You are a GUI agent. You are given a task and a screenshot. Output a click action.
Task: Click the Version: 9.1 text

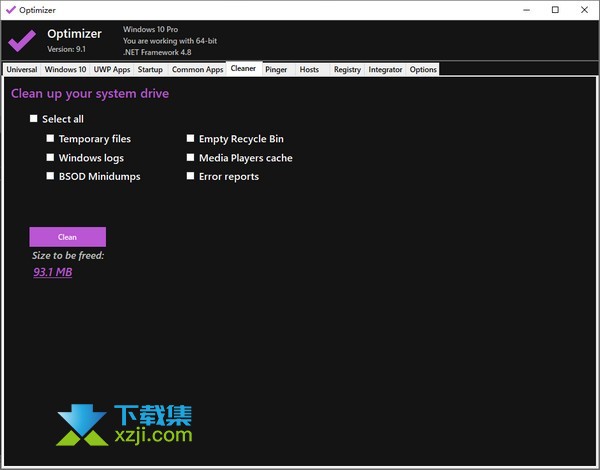(x=67, y=49)
